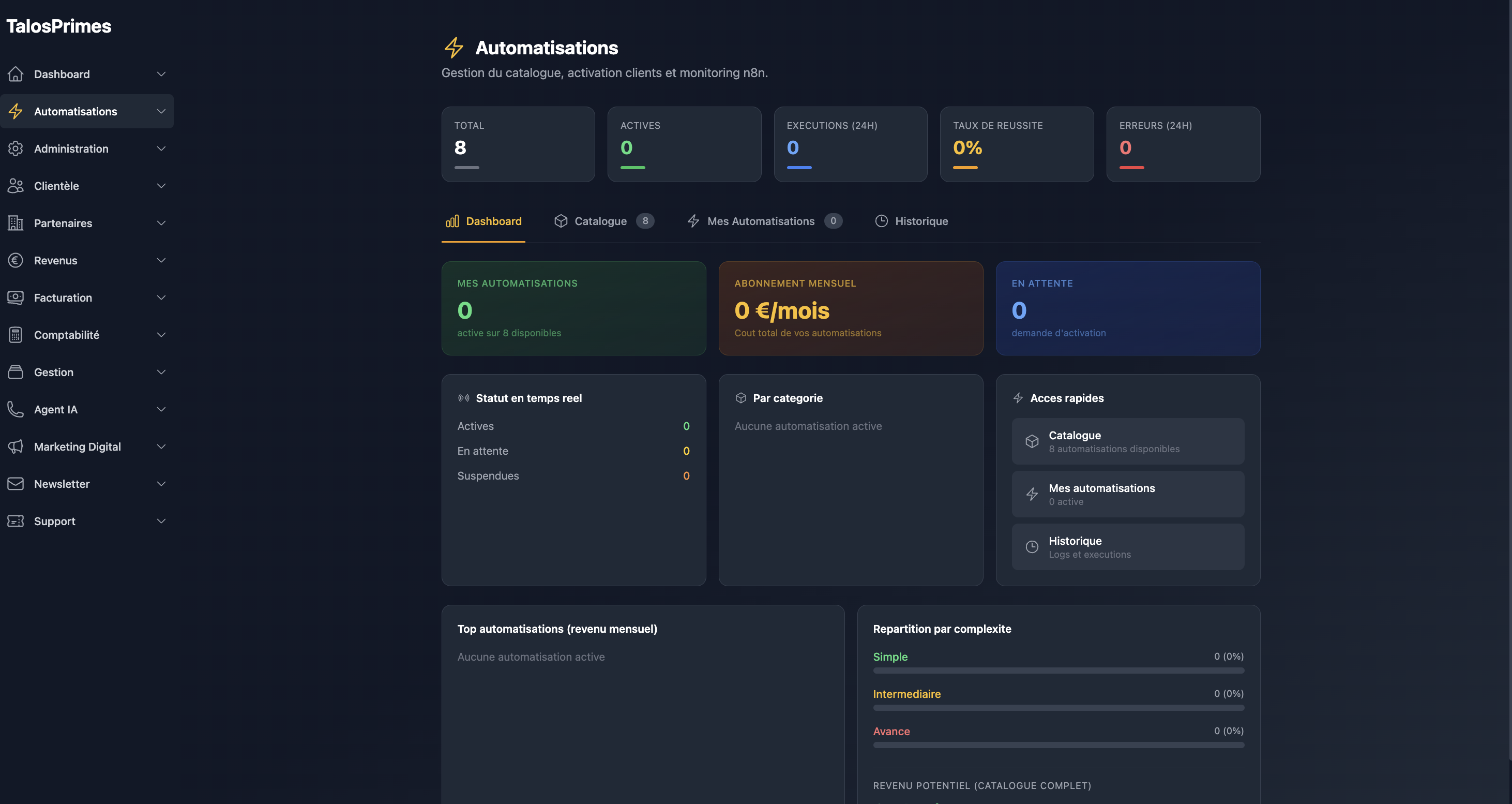
Task: Select Mes Automatisations tab
Action: tap(761, 221)
